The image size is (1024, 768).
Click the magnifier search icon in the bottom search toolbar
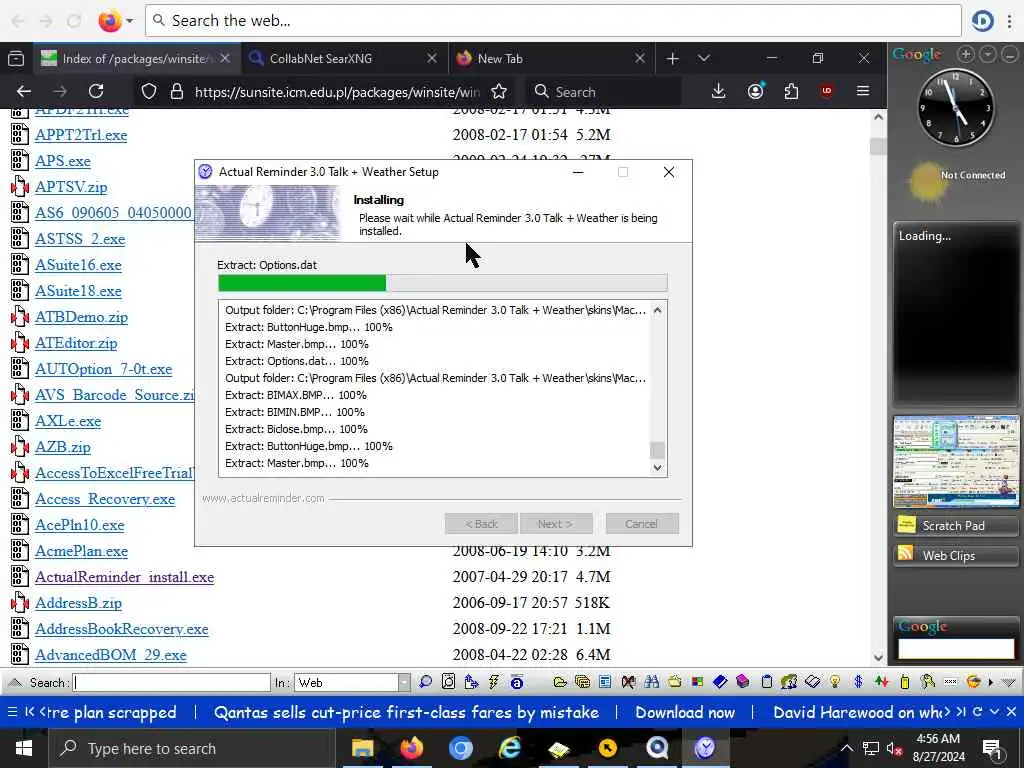click(x=425, y=682)
